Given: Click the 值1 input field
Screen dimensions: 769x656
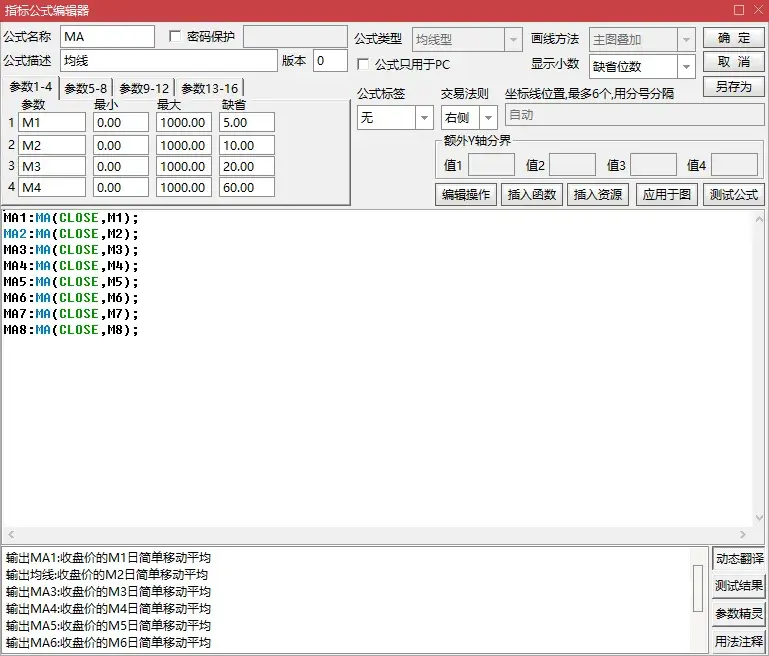Looking at the screenshot, I should 491,165.
